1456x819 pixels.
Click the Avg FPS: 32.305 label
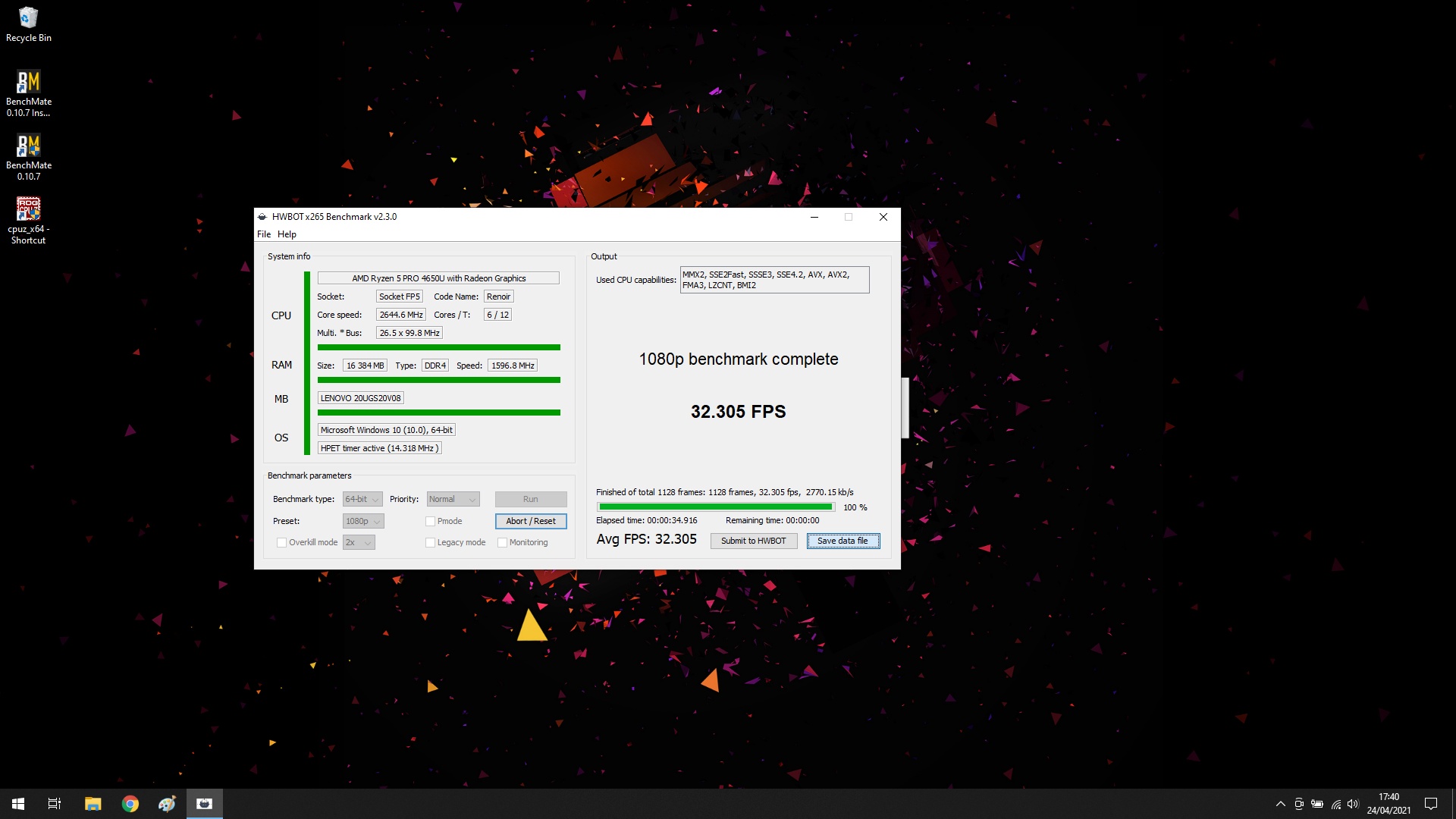click(x=646, y=540)
